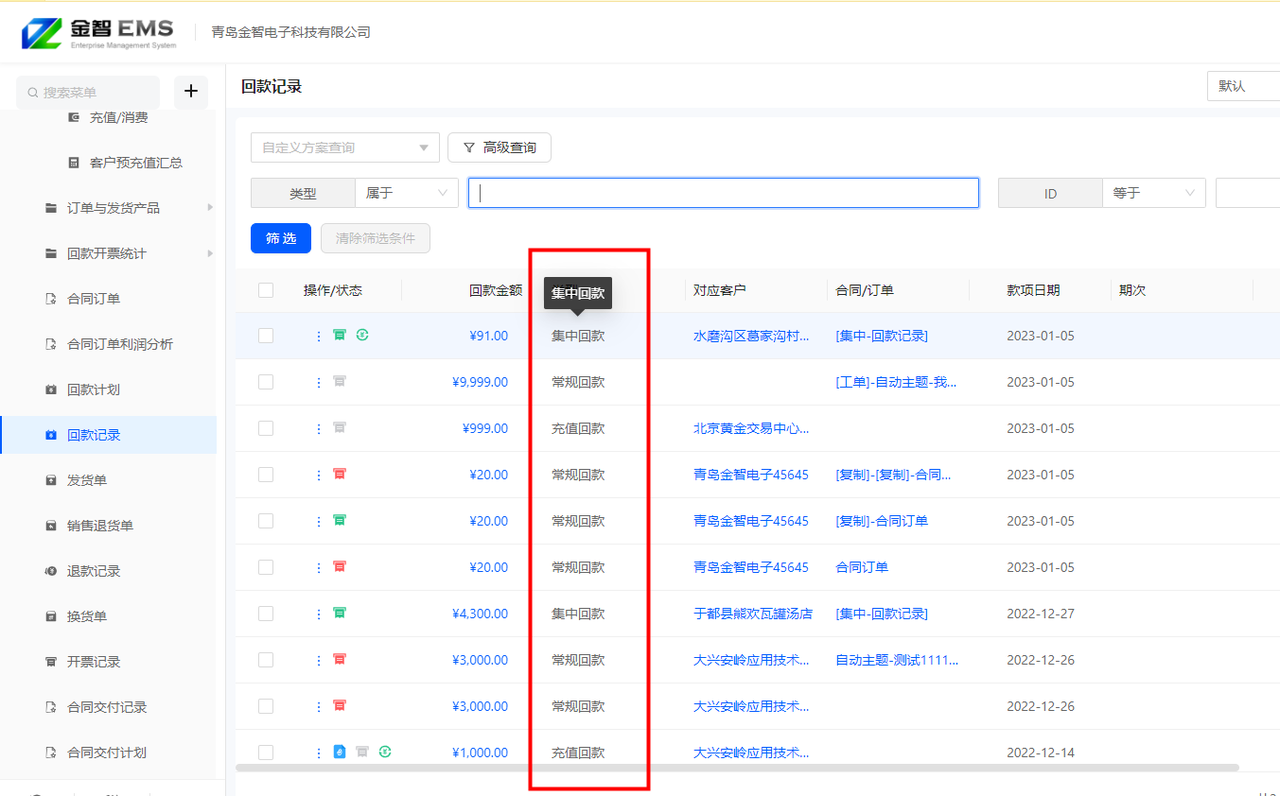Click the icon beside 退款记录 in the sidebar

pyautogui.click(x=51, y=571)
